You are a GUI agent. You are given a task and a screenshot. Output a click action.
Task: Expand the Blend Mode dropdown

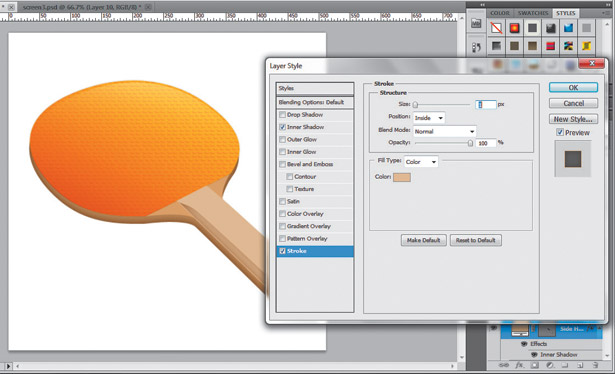[x=444, y=131]
